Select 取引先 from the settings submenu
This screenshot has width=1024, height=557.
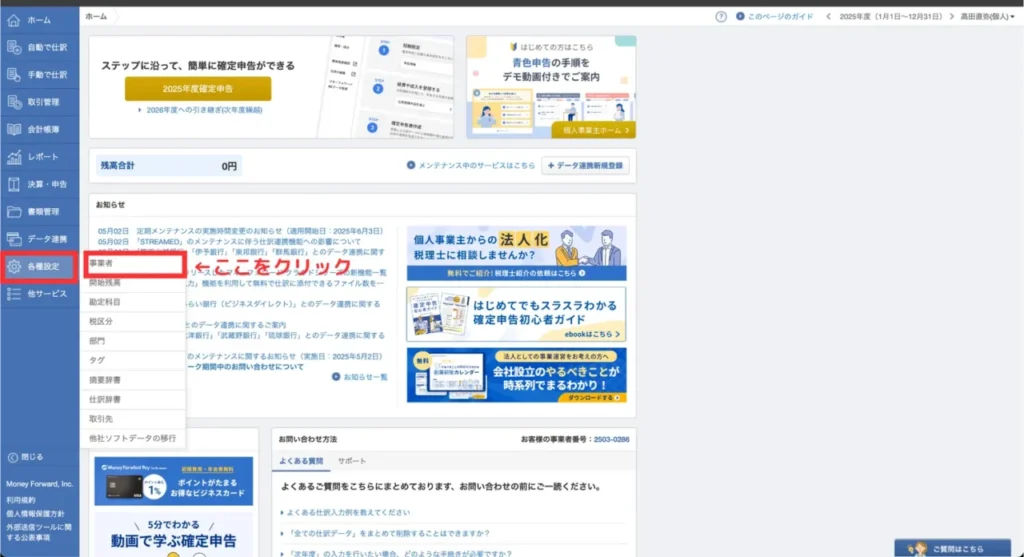[x=134, y=419]
